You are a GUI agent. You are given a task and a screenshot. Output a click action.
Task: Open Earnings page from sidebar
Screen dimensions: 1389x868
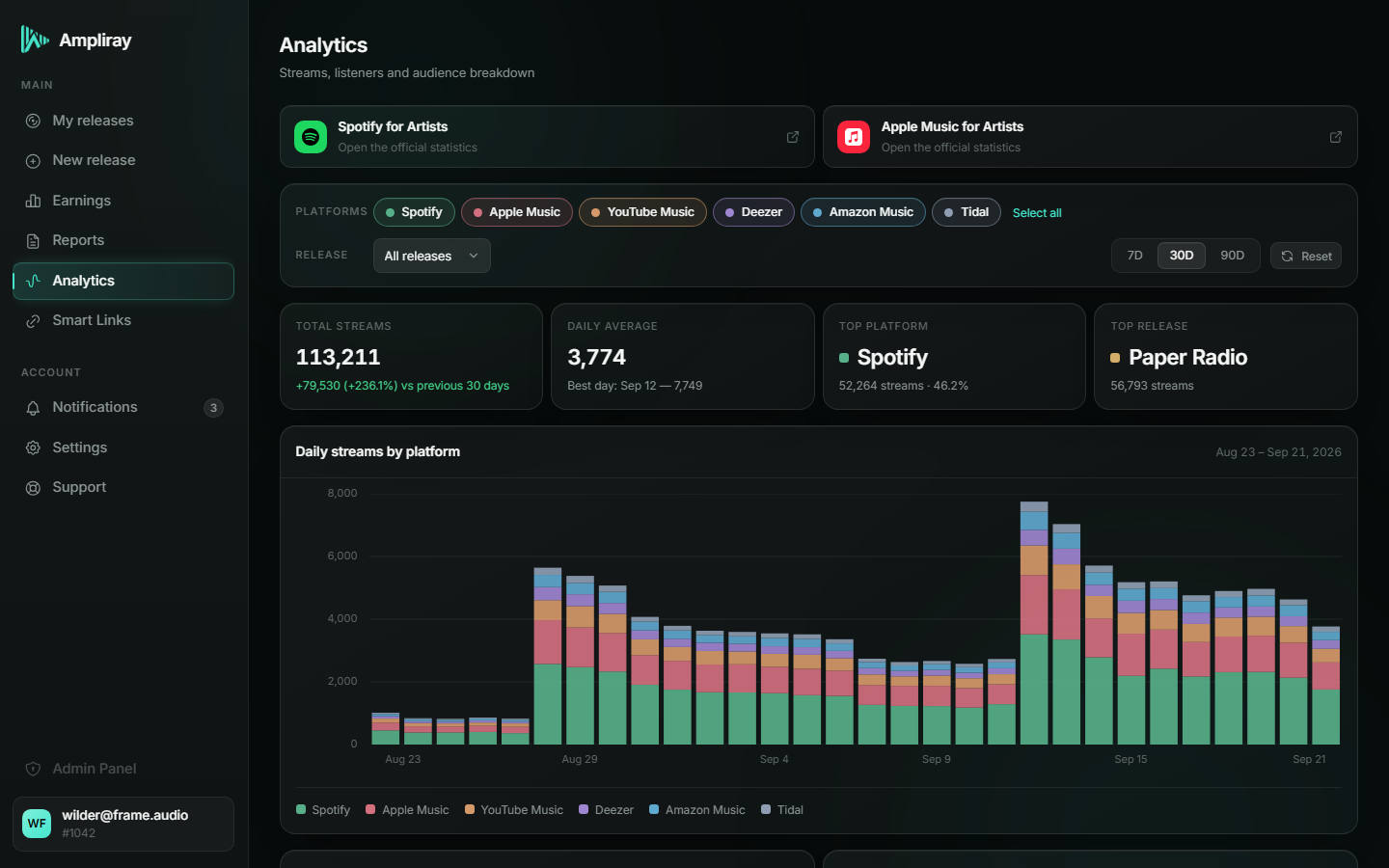coord(123,201)
